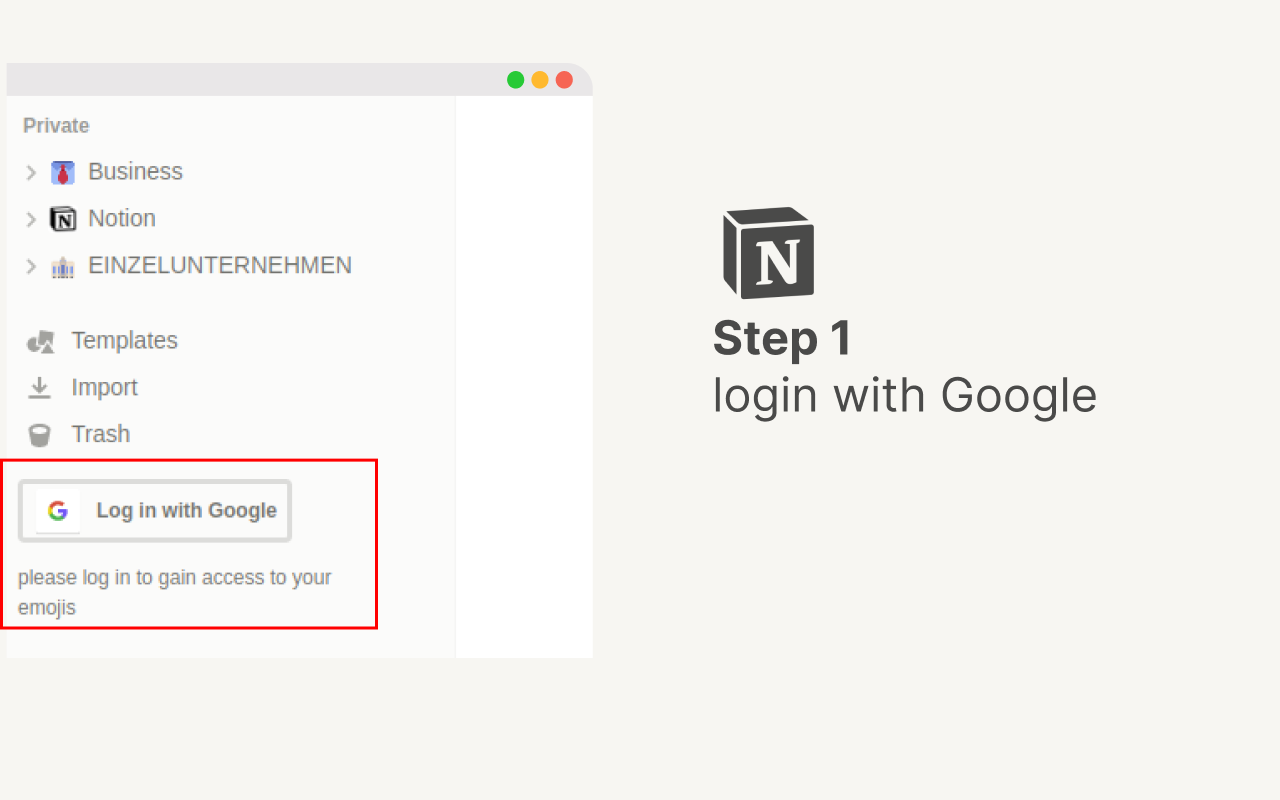Click the green window control dot
Image resolution: width=1280 pixels, height=800 pixels.
click(516, 80)
